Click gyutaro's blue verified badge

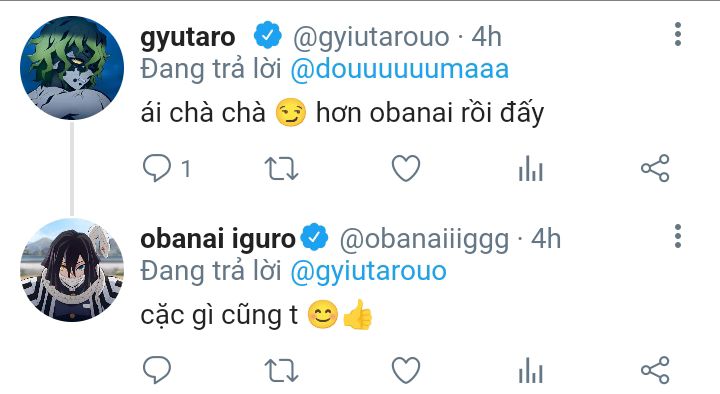click(268, 35)
